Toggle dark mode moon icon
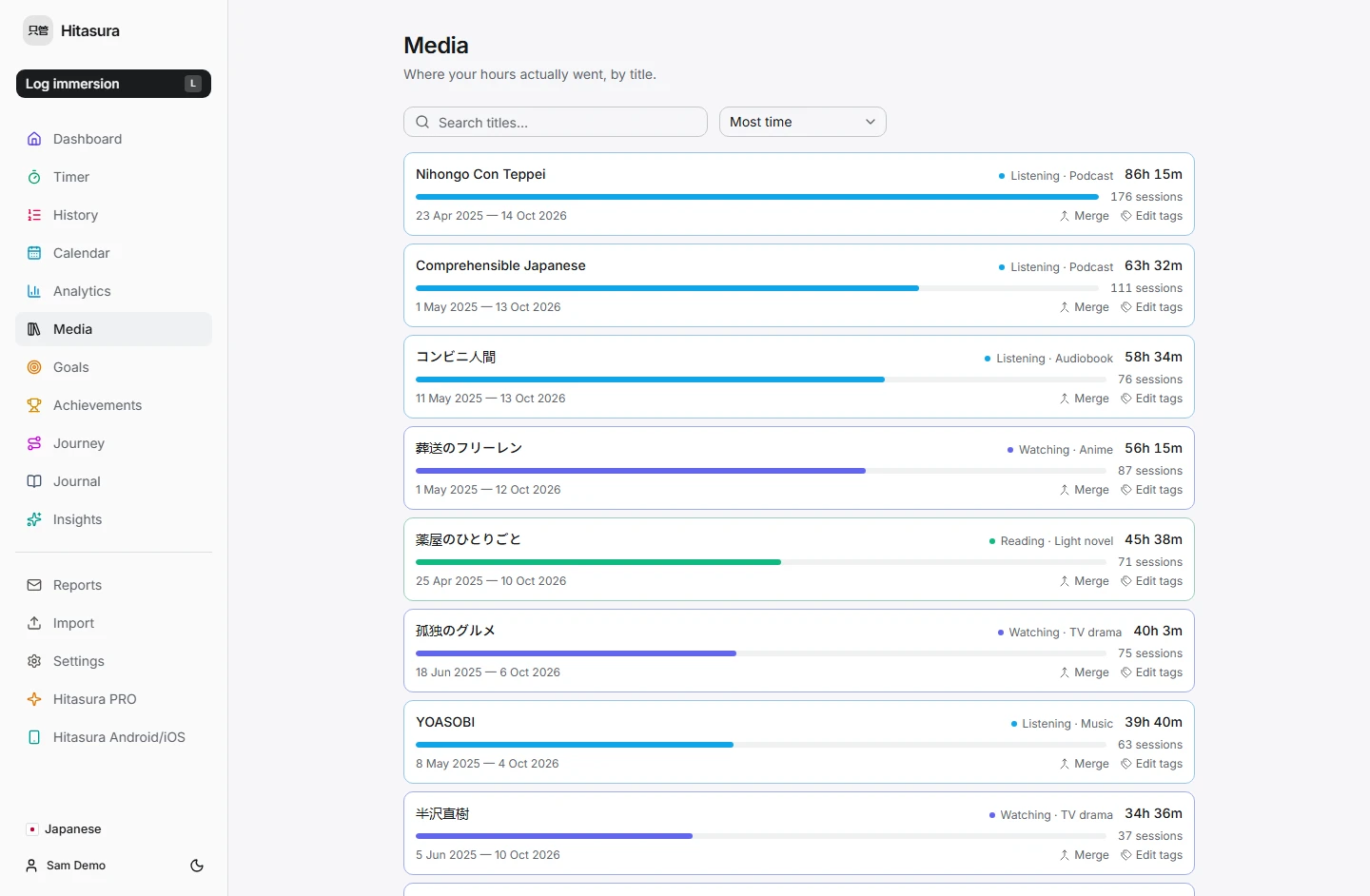The image size is (1370, 896). tap(197, 866)
